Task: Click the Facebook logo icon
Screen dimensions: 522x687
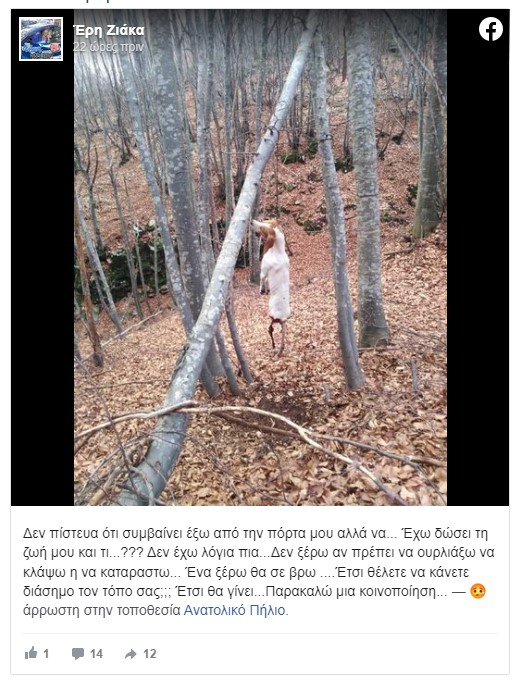Action: click(x=490, y=30)
